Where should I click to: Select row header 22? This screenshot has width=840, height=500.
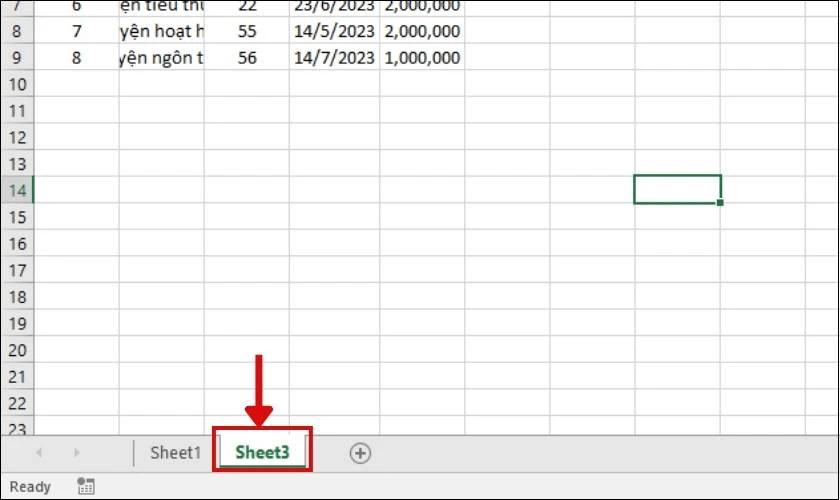[x=17, y=403]
